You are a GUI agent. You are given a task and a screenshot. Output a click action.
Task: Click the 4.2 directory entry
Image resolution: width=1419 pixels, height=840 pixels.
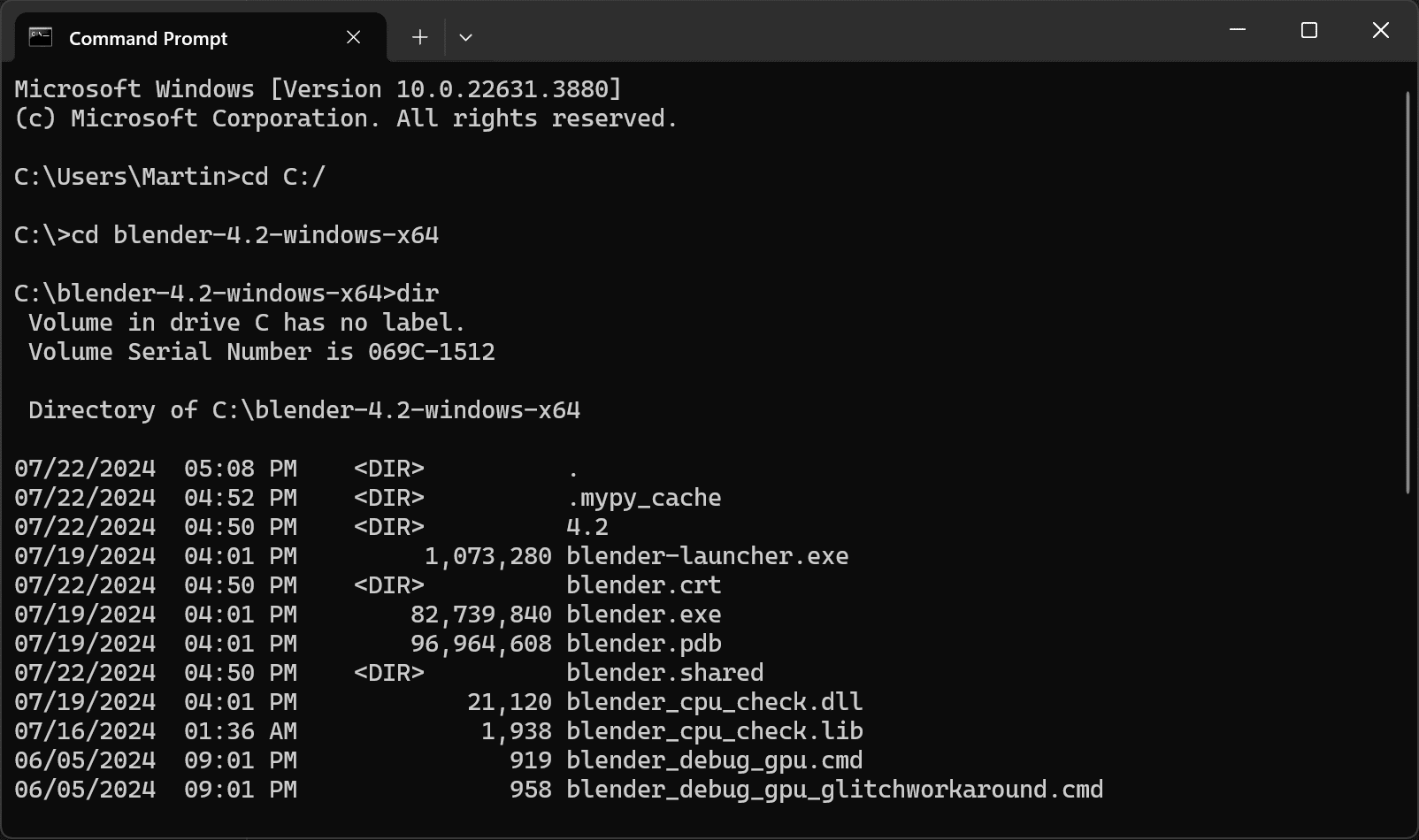pyautogui.click(x=587, y=526)
